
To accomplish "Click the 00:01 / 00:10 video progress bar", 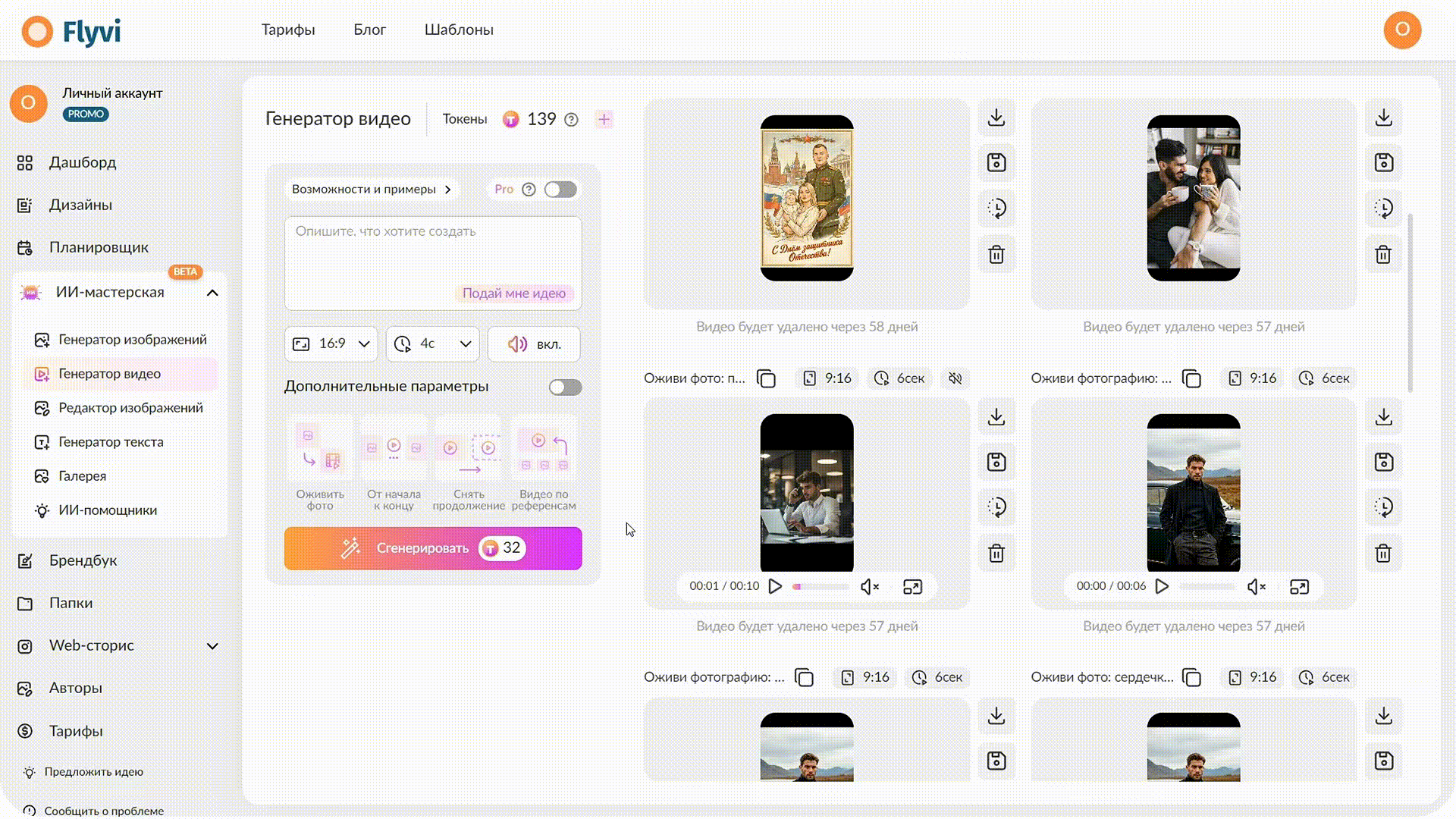I will [x=821, y=586].
